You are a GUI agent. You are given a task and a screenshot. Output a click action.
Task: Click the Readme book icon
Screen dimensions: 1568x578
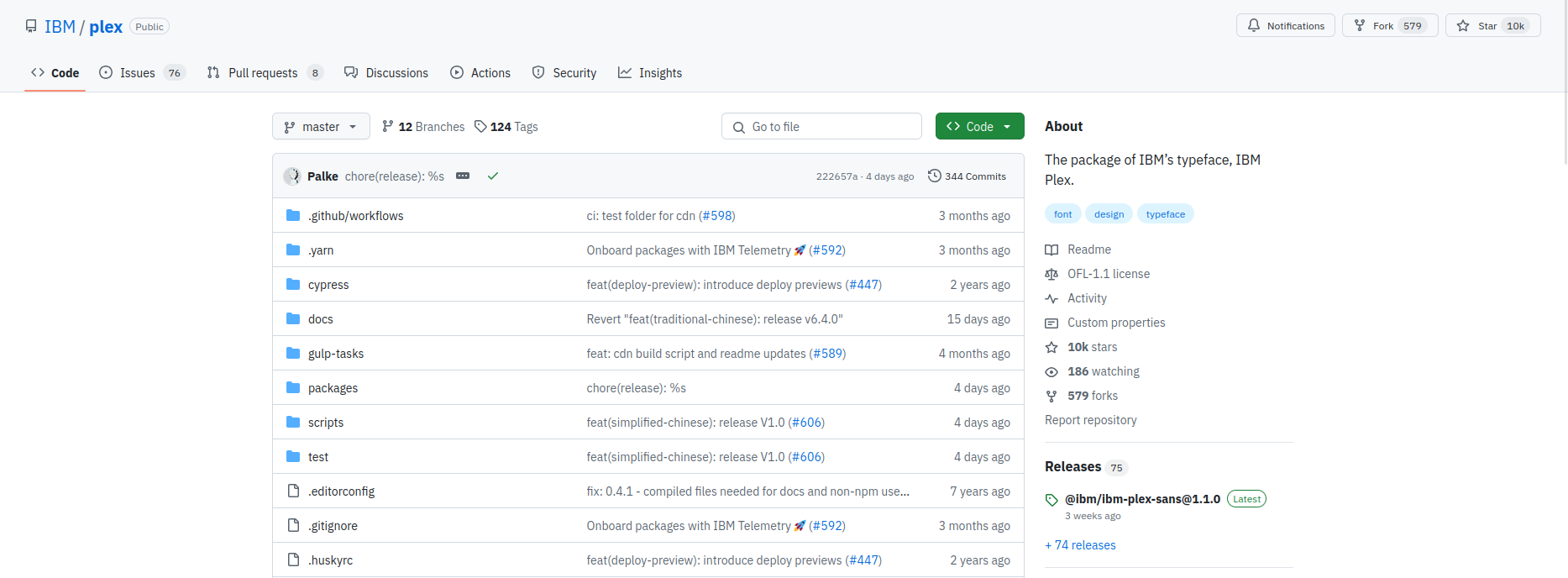coord(1051,250)
